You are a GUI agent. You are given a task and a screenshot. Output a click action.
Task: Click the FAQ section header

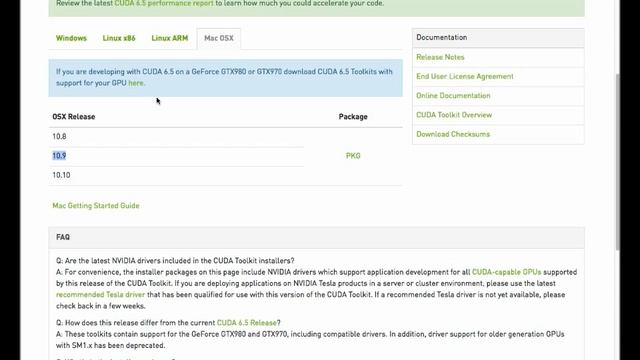(x=316, y=237)
